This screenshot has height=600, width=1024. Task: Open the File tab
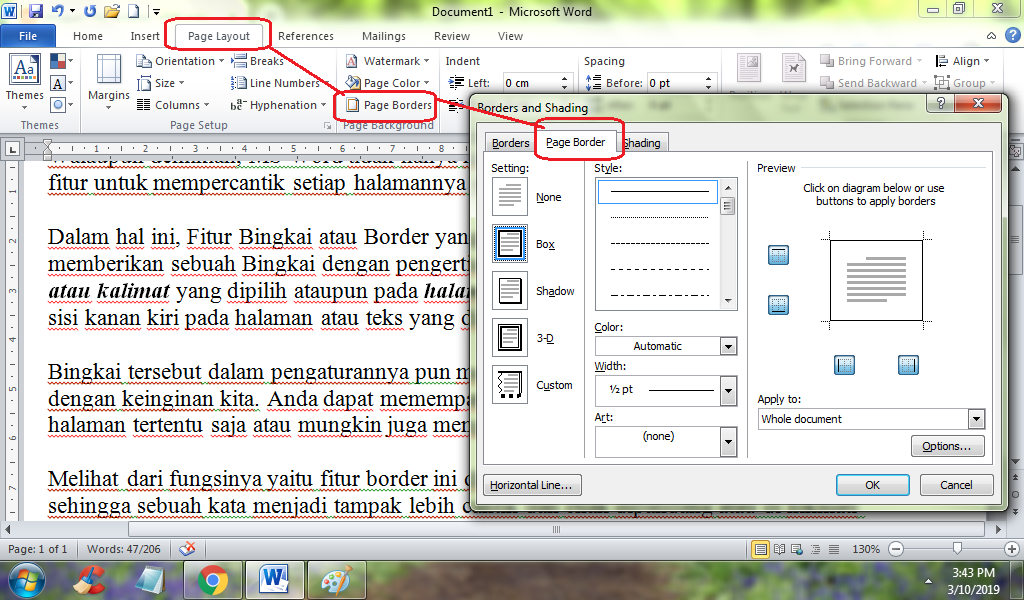click(28, 36)
